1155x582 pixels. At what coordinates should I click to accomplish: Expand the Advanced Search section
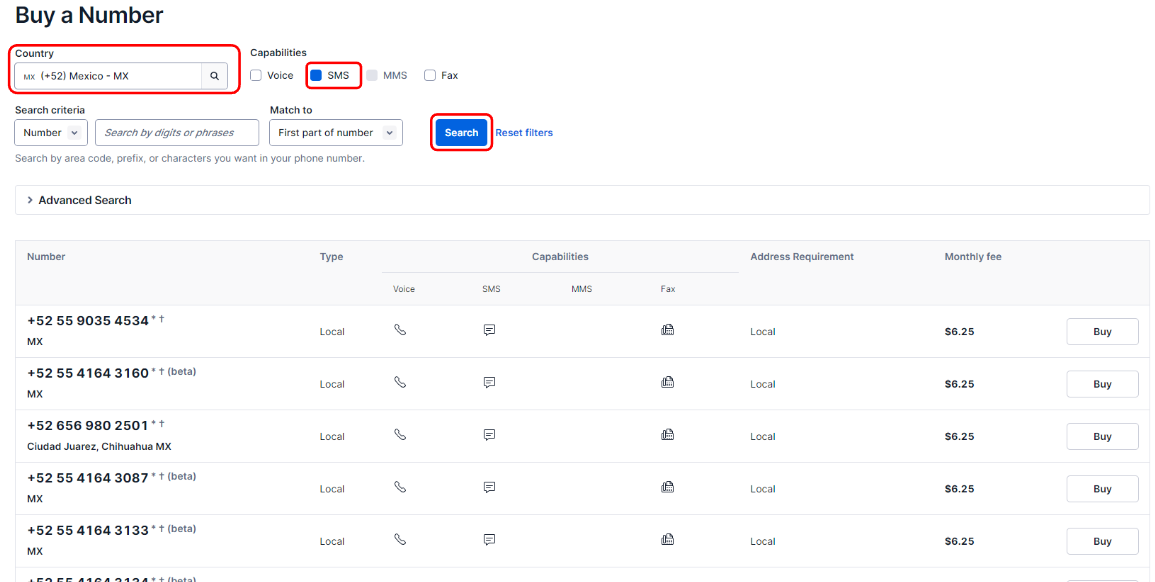point(84,200)
